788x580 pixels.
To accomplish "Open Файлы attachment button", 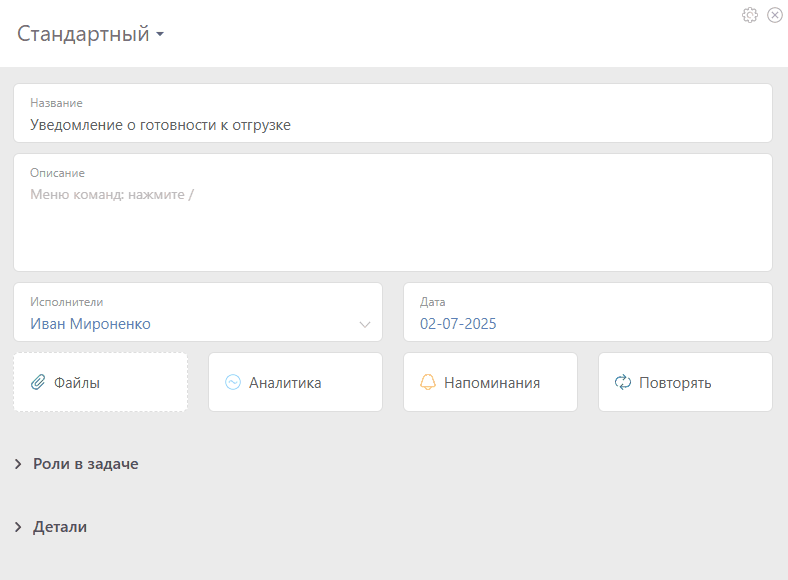I will (x=101, y=382).
